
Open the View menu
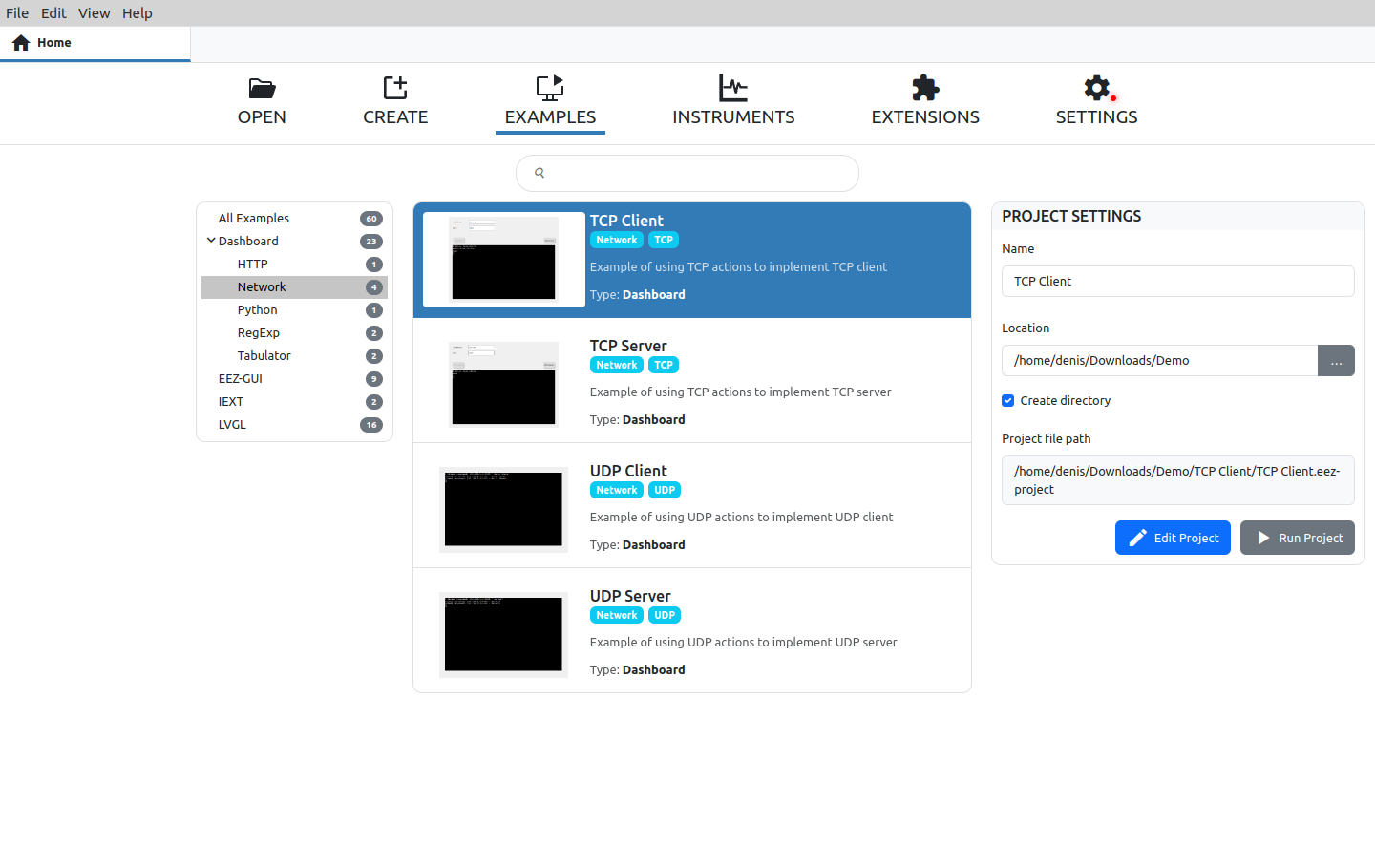coord(95,13)
